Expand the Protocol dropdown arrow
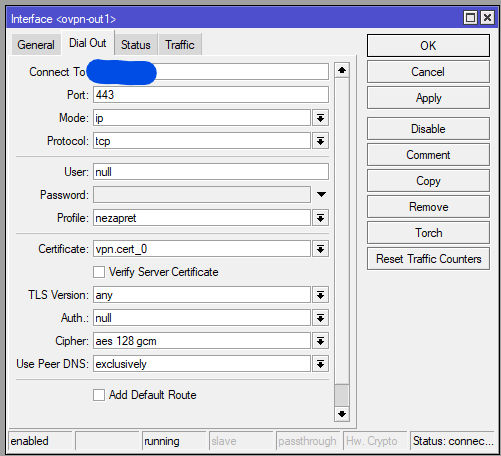The height and width of the screenshot is (456, 501). point(320,141)
